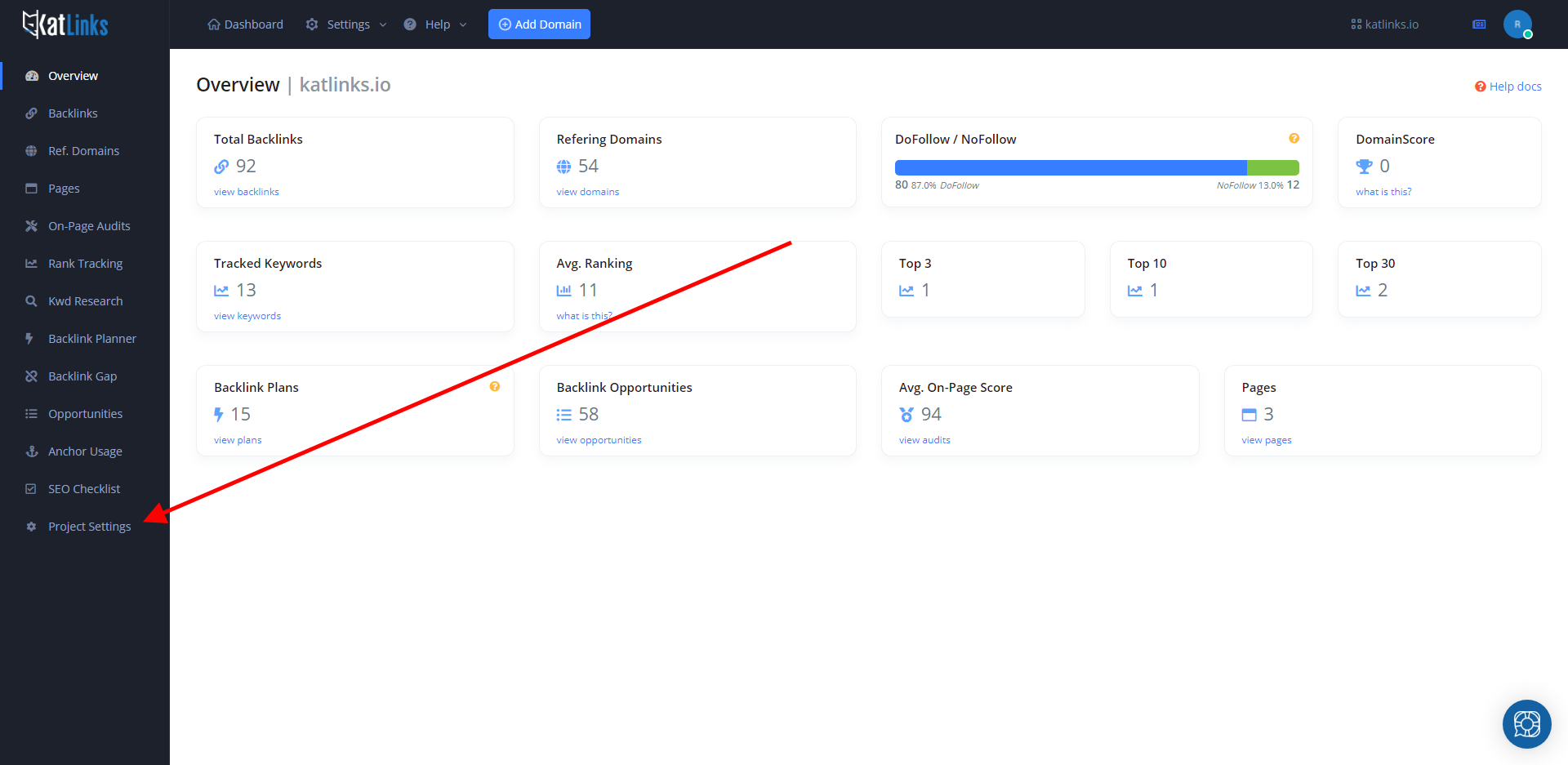Image resolution: width=1568 pixels, height=765 pixels.
Task: Click the Top 10 card
Action: click(x=1211, y=279)
